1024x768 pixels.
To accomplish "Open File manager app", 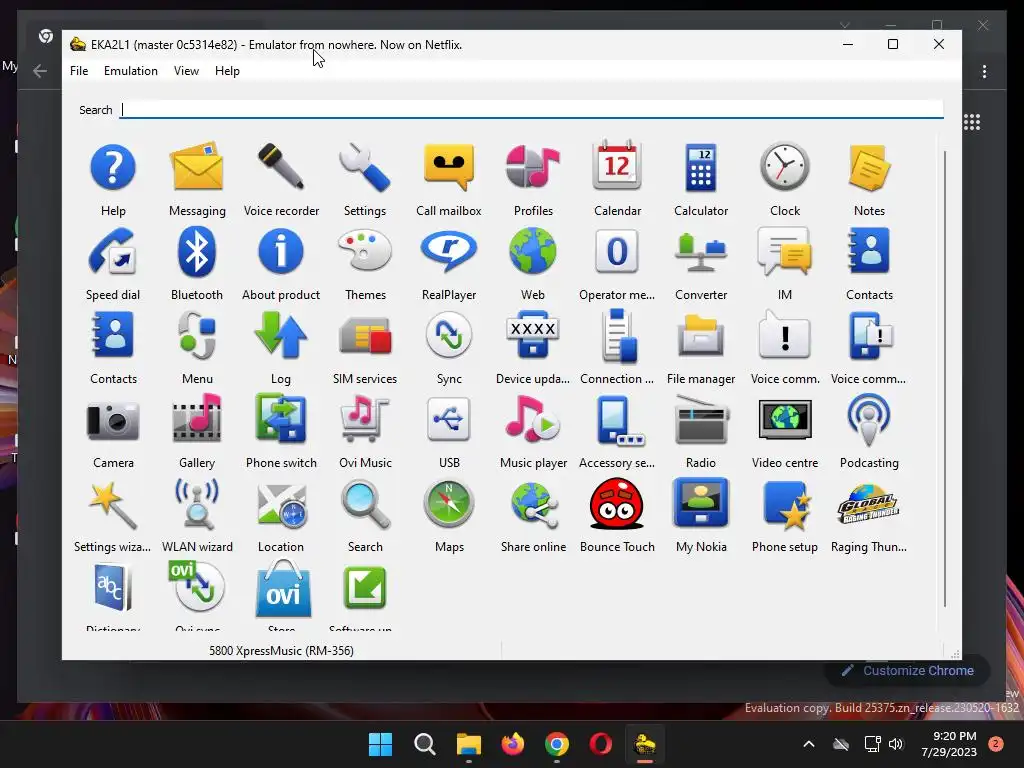I will tap(701, 335).
